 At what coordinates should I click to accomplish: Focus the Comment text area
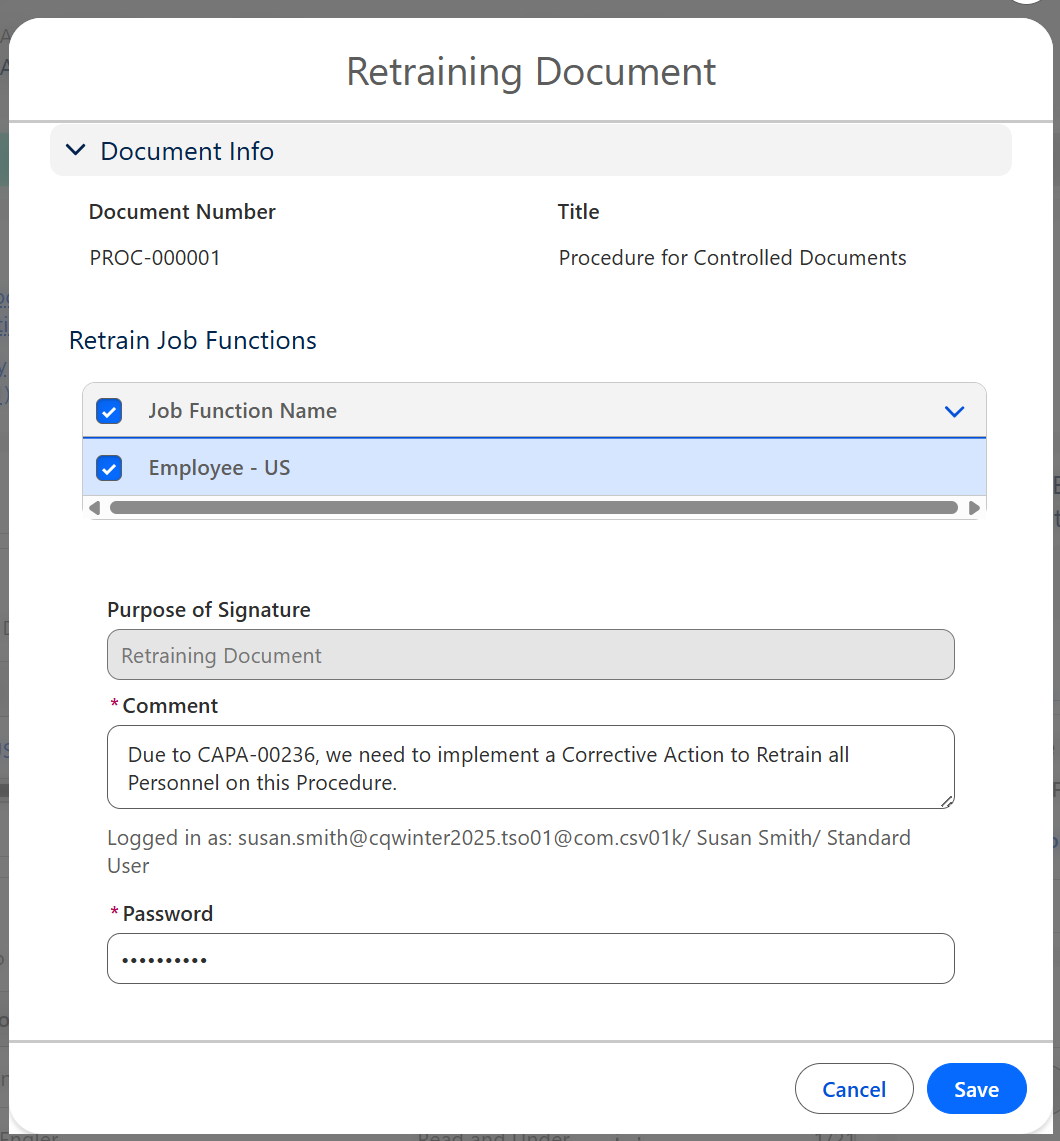(x=530, y=767)
